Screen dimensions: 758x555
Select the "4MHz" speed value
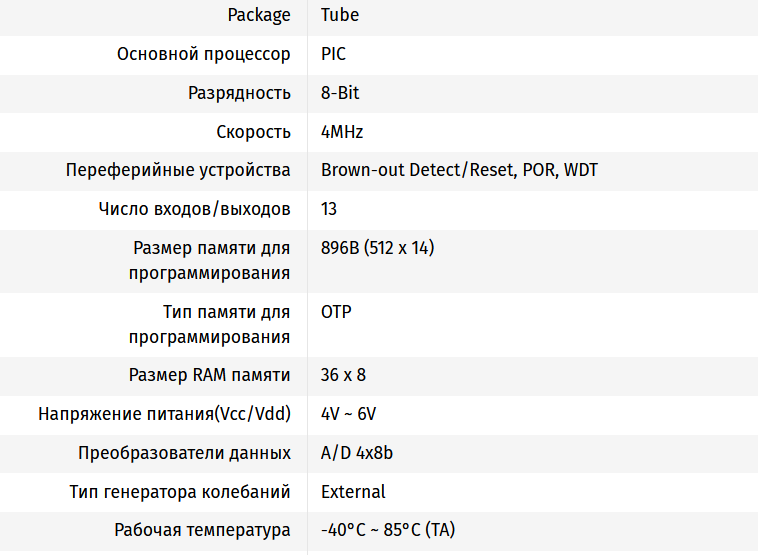click(x=342, y=132)
